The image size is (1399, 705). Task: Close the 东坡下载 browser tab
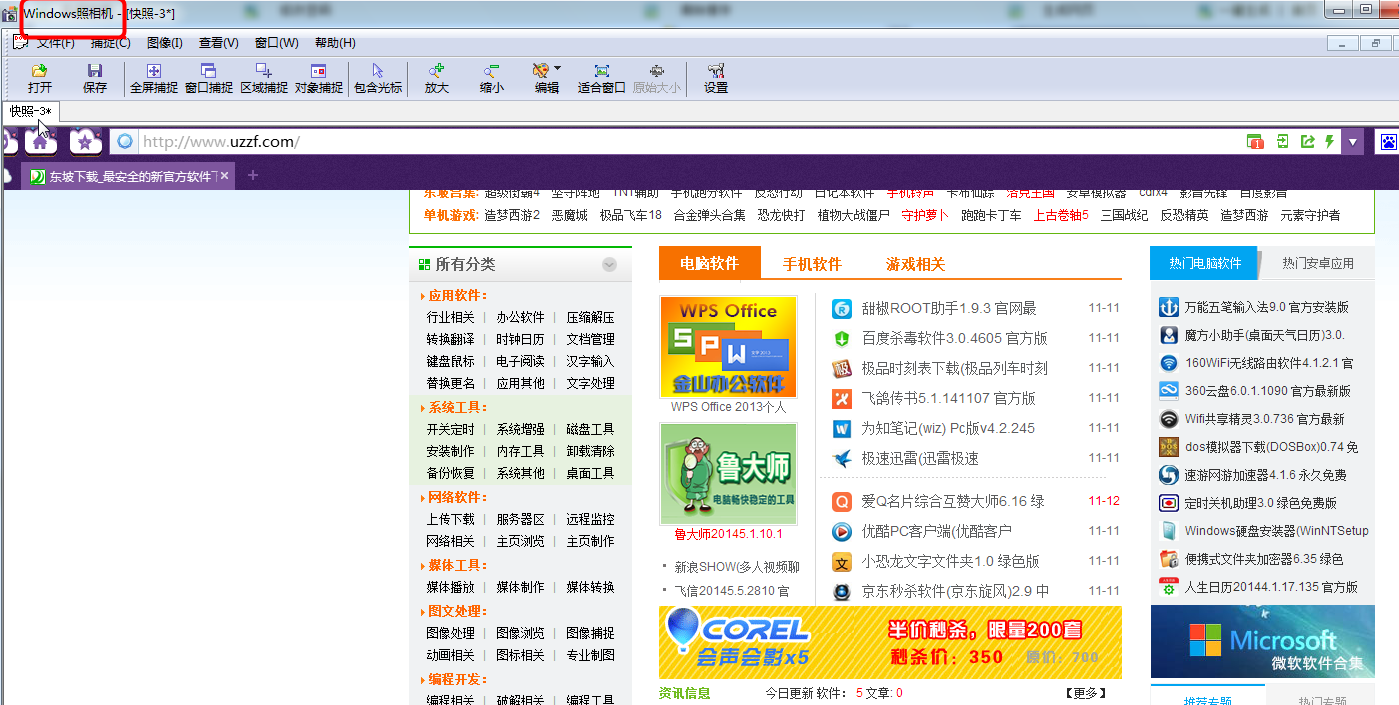click(225, 176)
